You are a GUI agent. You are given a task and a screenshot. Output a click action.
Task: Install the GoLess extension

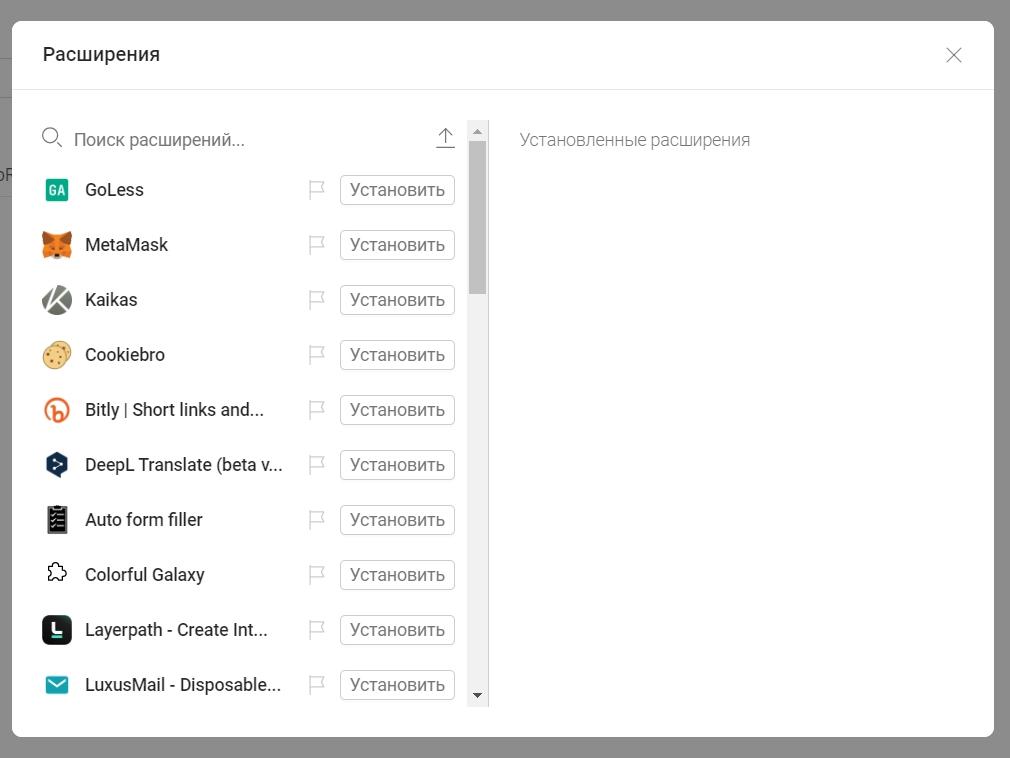(397, 190)
